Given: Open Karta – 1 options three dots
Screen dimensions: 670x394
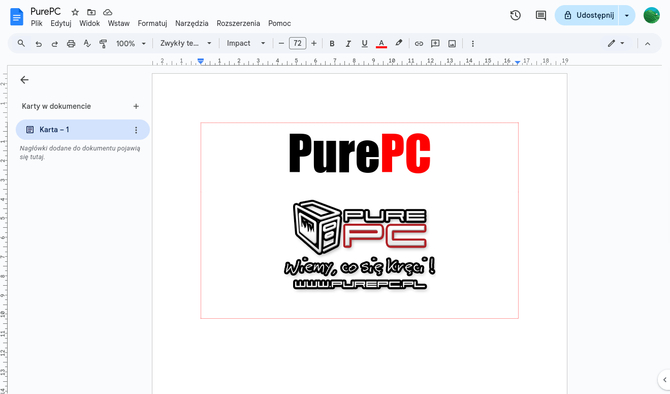Looking at the screenshot, I should click(136, 130).
